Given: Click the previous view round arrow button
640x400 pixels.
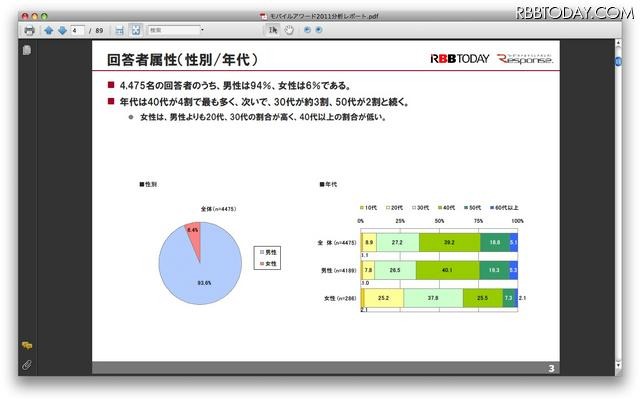Looking at the screenshot, I should (307, 30).
